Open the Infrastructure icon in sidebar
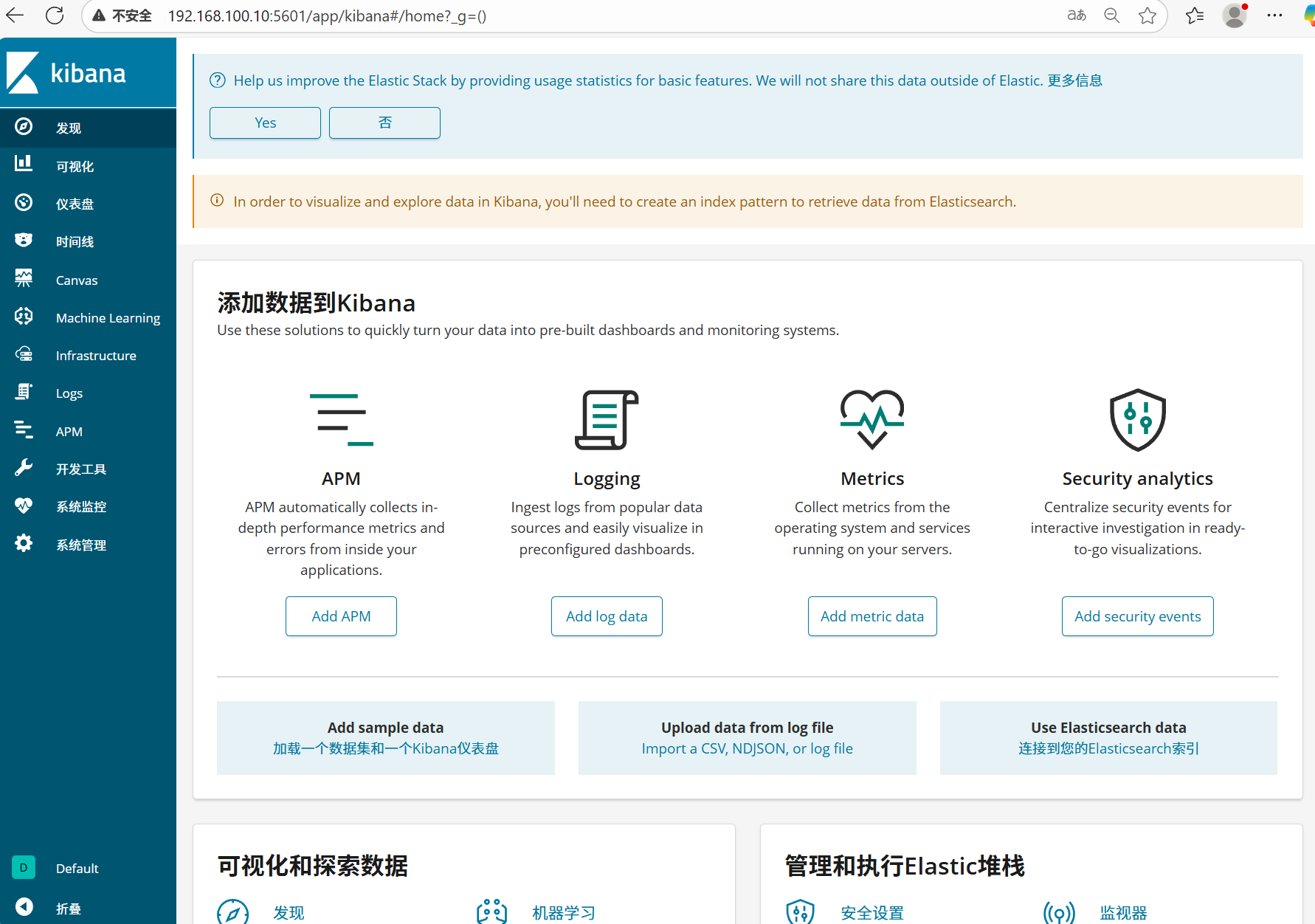1315x924 pixels. tap(24, 354)
